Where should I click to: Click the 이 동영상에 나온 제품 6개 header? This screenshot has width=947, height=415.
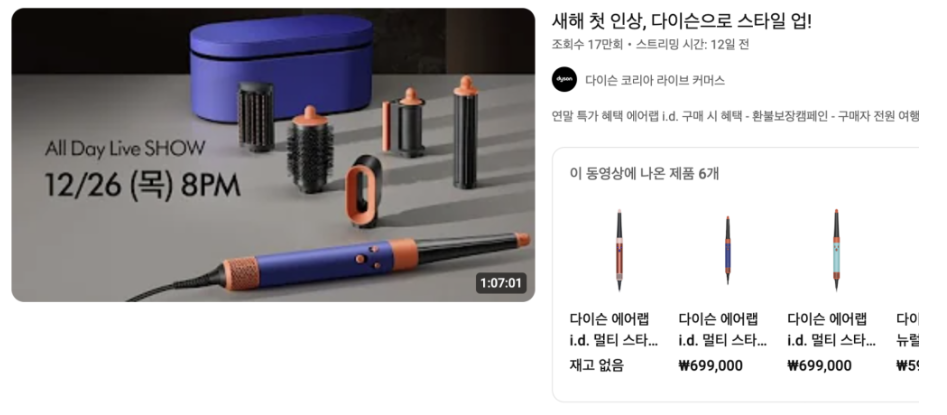[644, 174]
